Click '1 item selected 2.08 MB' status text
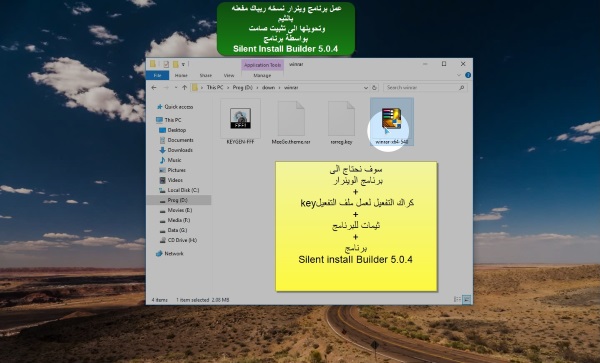 click(202, 300)
